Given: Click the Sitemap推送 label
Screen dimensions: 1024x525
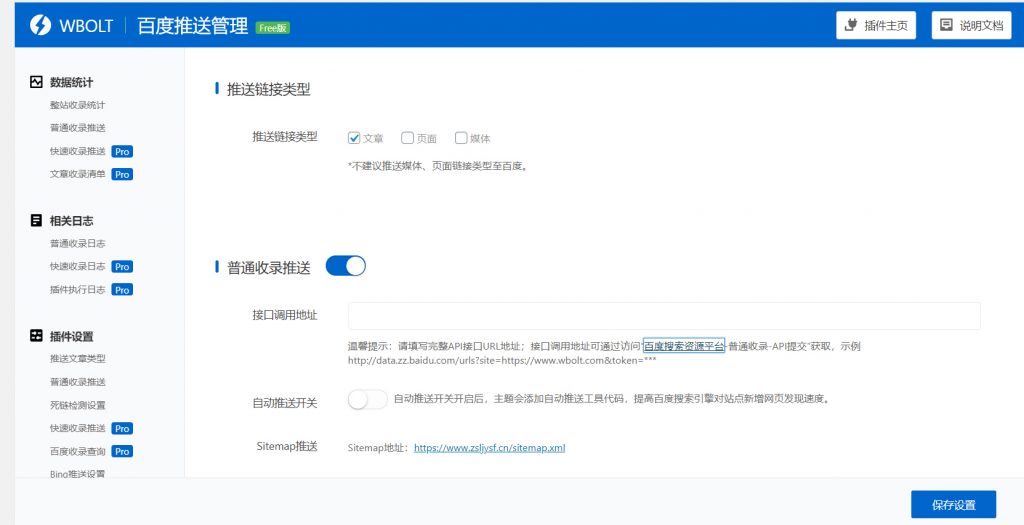Looking at the screenshot, I should pyautogui.click(x=287, y=447).
